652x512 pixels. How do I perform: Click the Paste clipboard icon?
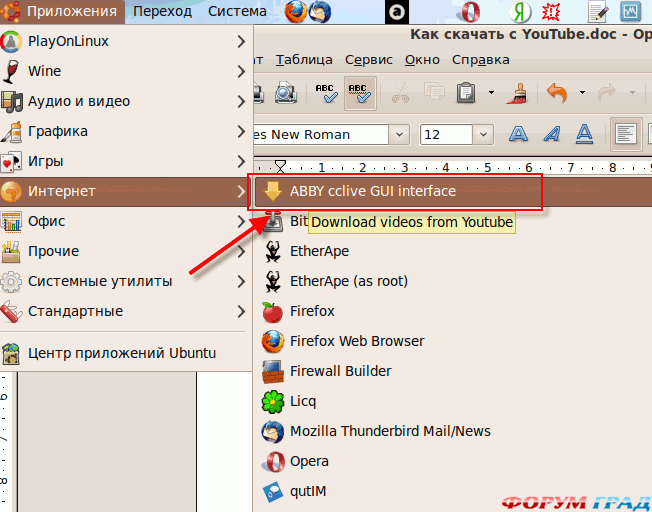click(466, 92)
